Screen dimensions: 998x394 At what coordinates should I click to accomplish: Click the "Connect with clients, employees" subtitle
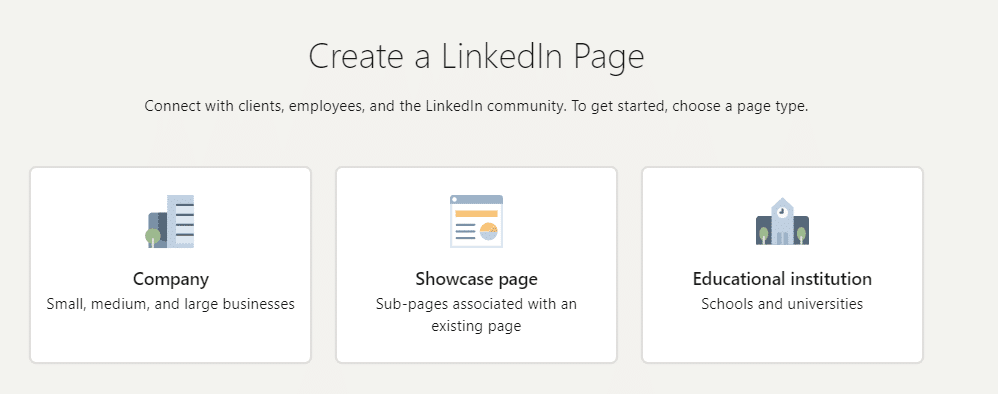(x=476, y=106)
